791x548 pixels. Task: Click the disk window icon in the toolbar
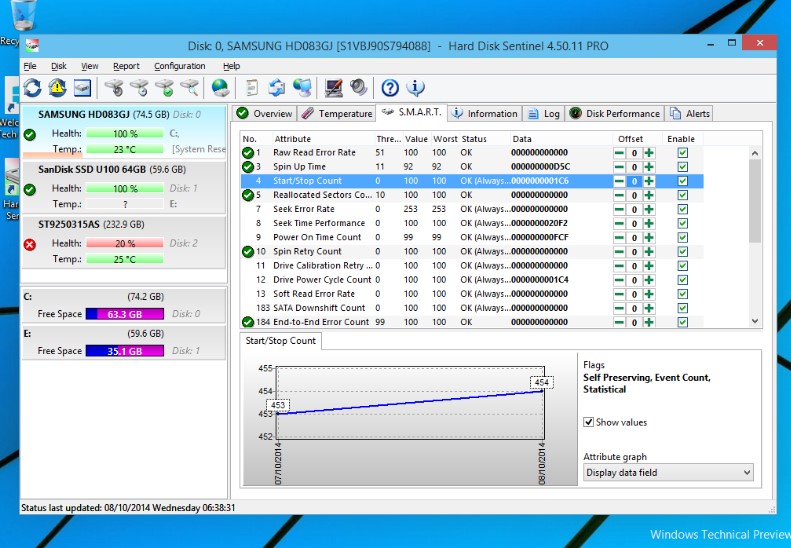click(x=82, y=88)
